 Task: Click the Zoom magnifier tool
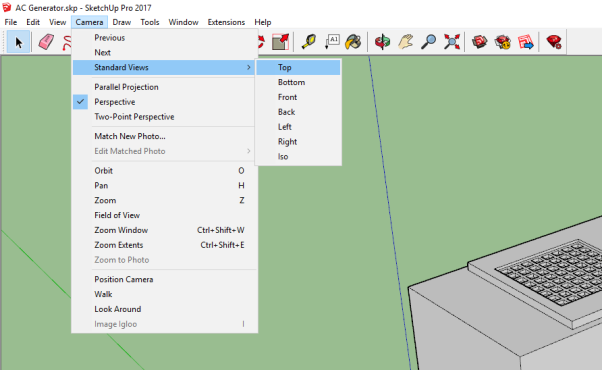point(428,42)
